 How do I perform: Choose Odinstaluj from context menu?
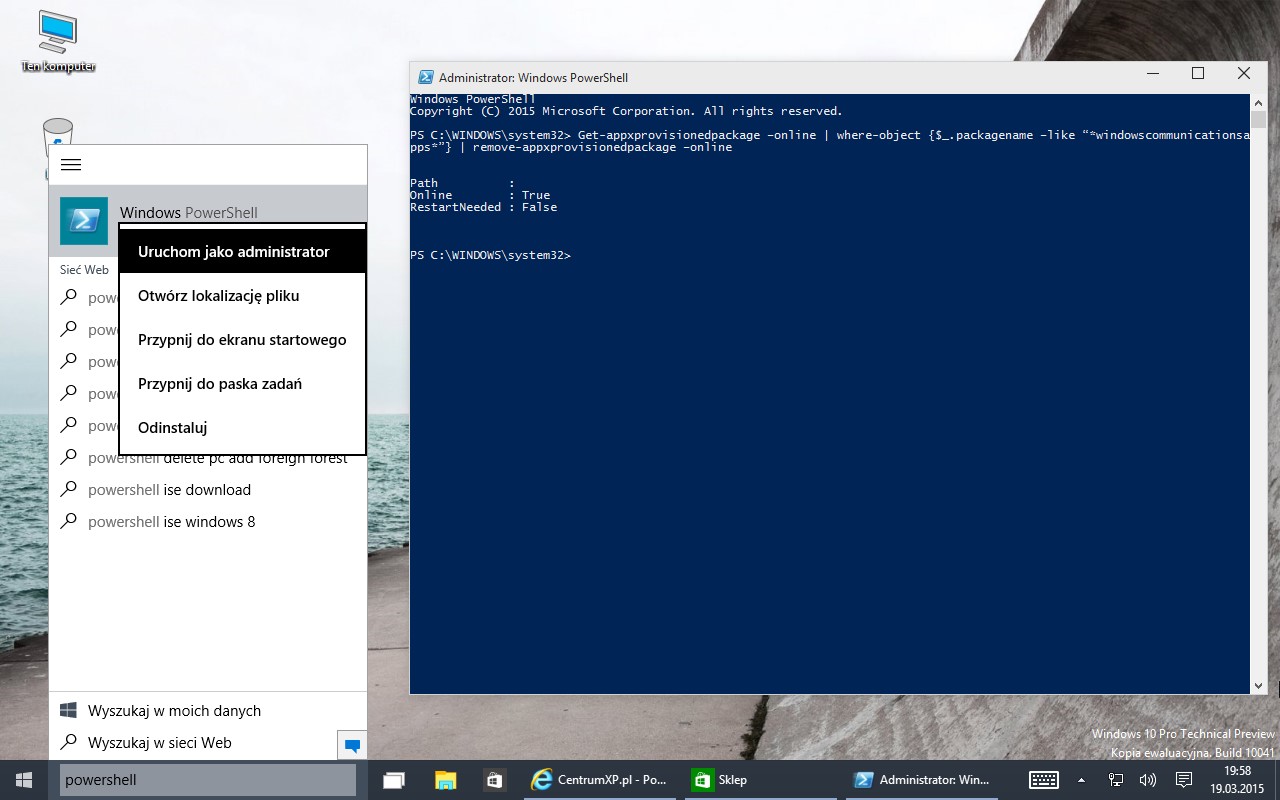[x=242, y=428]
